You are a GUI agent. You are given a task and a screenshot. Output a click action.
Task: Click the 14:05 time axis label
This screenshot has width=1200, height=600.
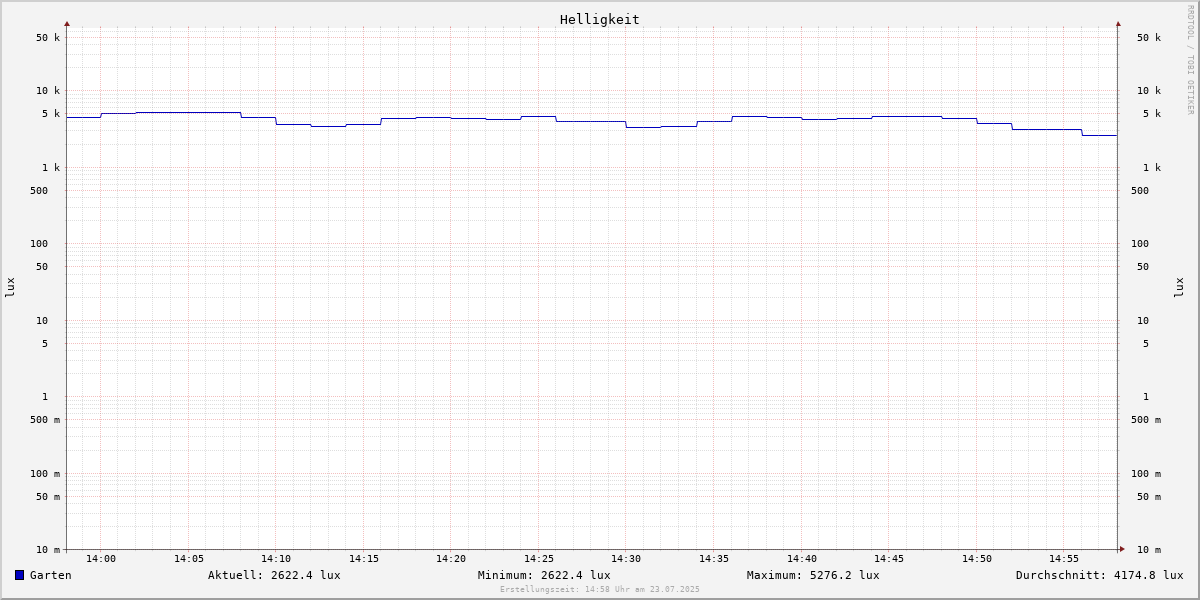pos(189,559)
